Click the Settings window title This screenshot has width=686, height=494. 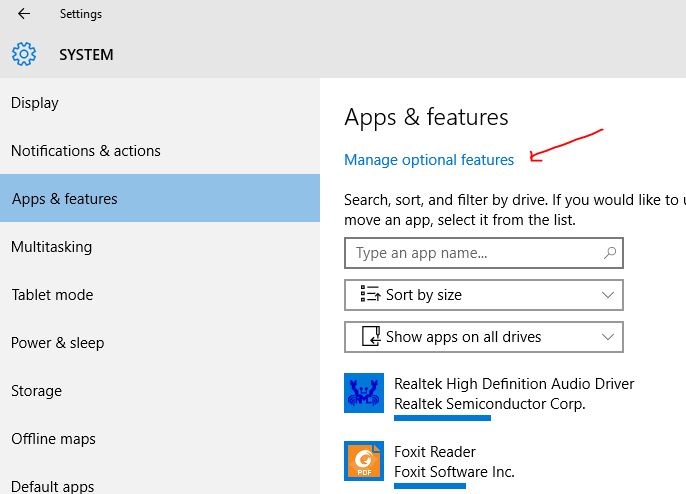click(81, 14)
